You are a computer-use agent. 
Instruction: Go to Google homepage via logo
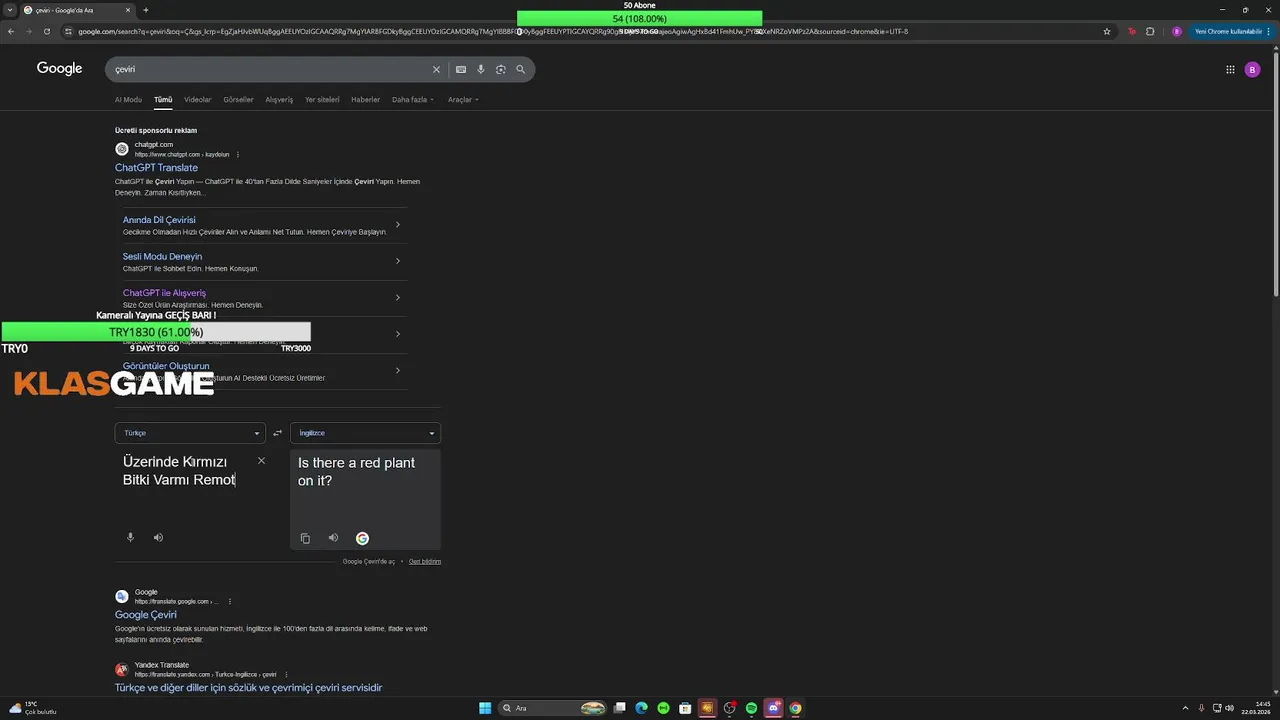pyautogui.click(x=59, y=68)
